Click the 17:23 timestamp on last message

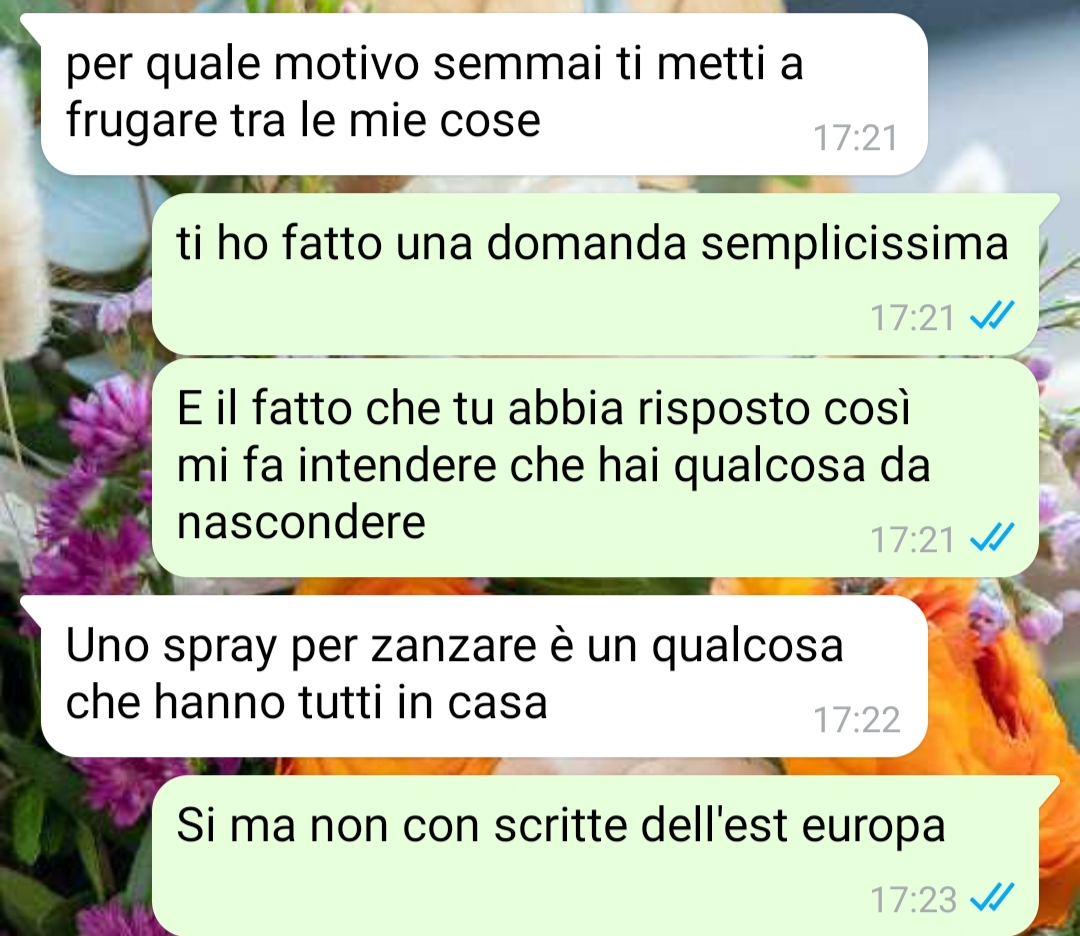[x=914, y=899]
